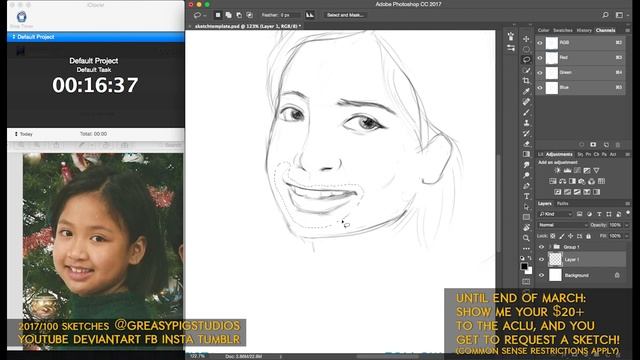Toggle lock transparent pixels

click(x=553, y=236)
